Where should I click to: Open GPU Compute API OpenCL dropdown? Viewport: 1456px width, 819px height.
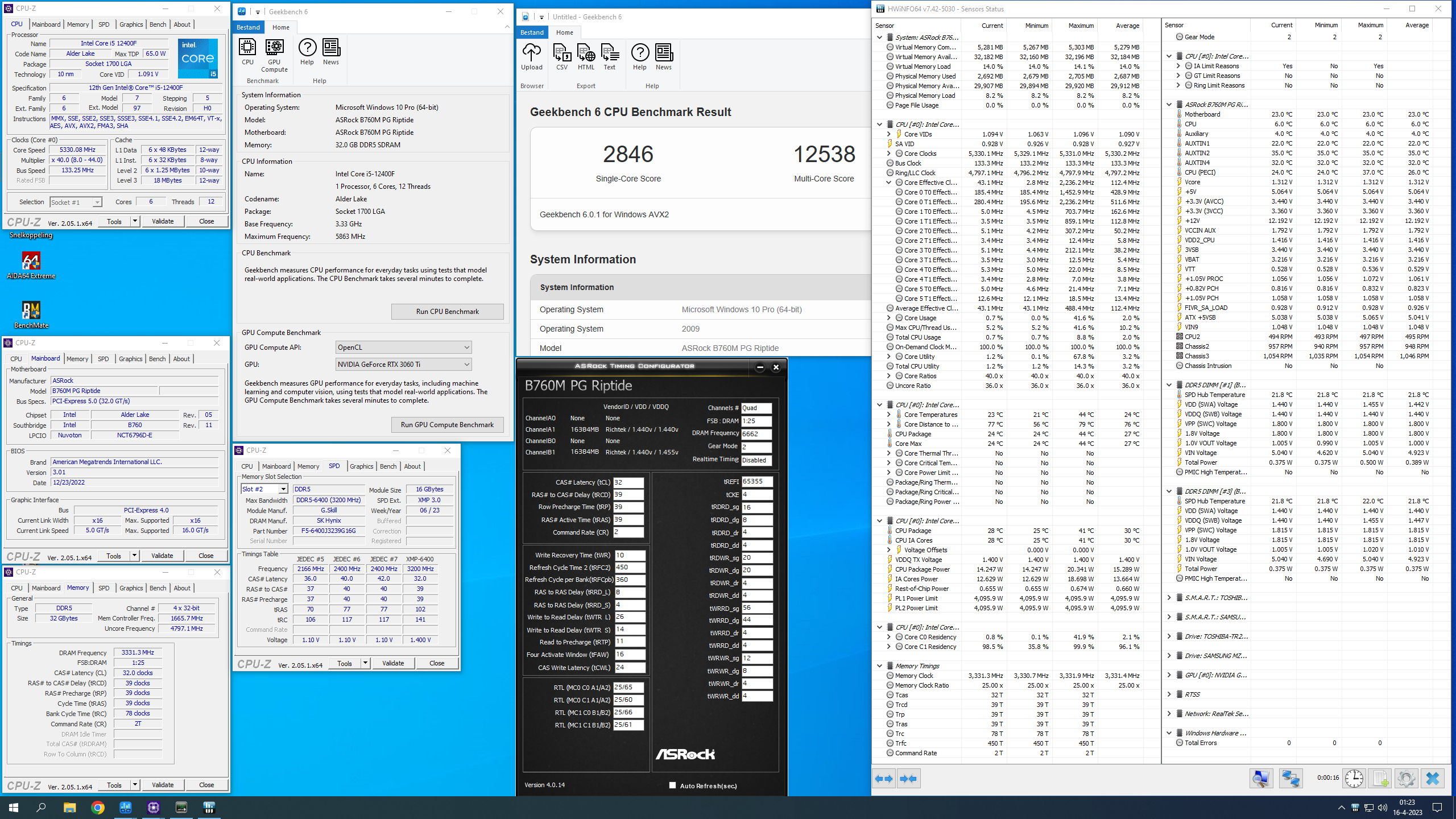click(403, 348)
